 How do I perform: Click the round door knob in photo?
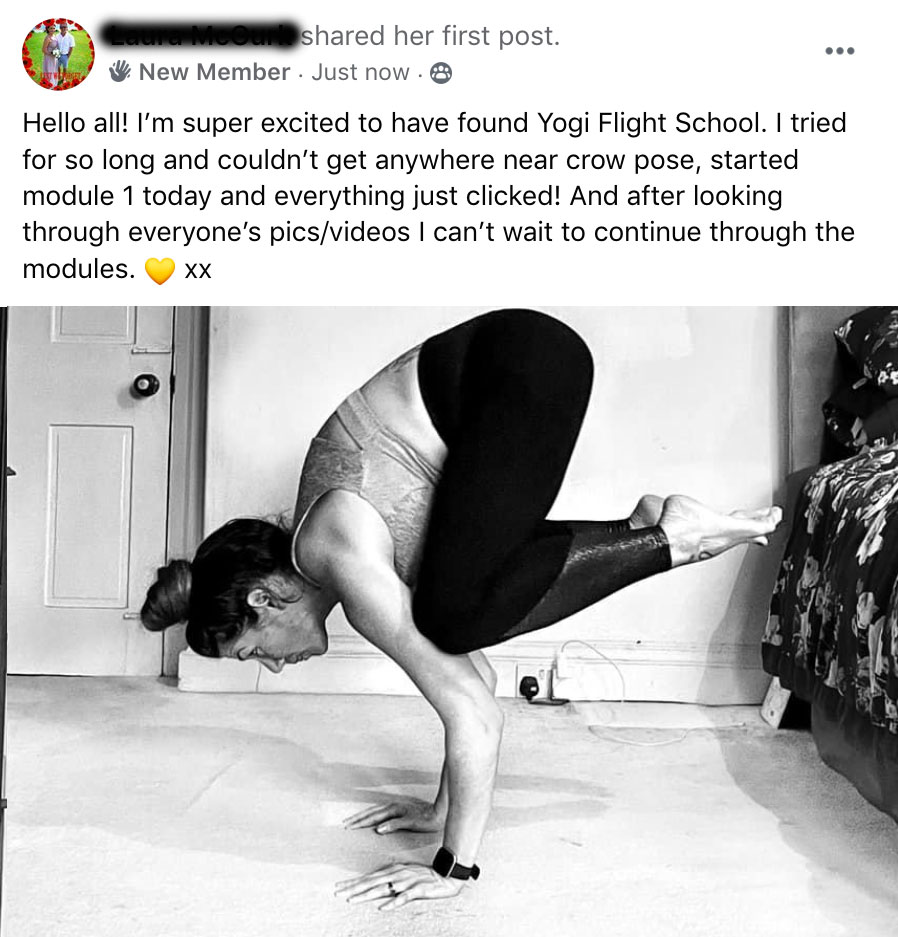click(145, 385)
